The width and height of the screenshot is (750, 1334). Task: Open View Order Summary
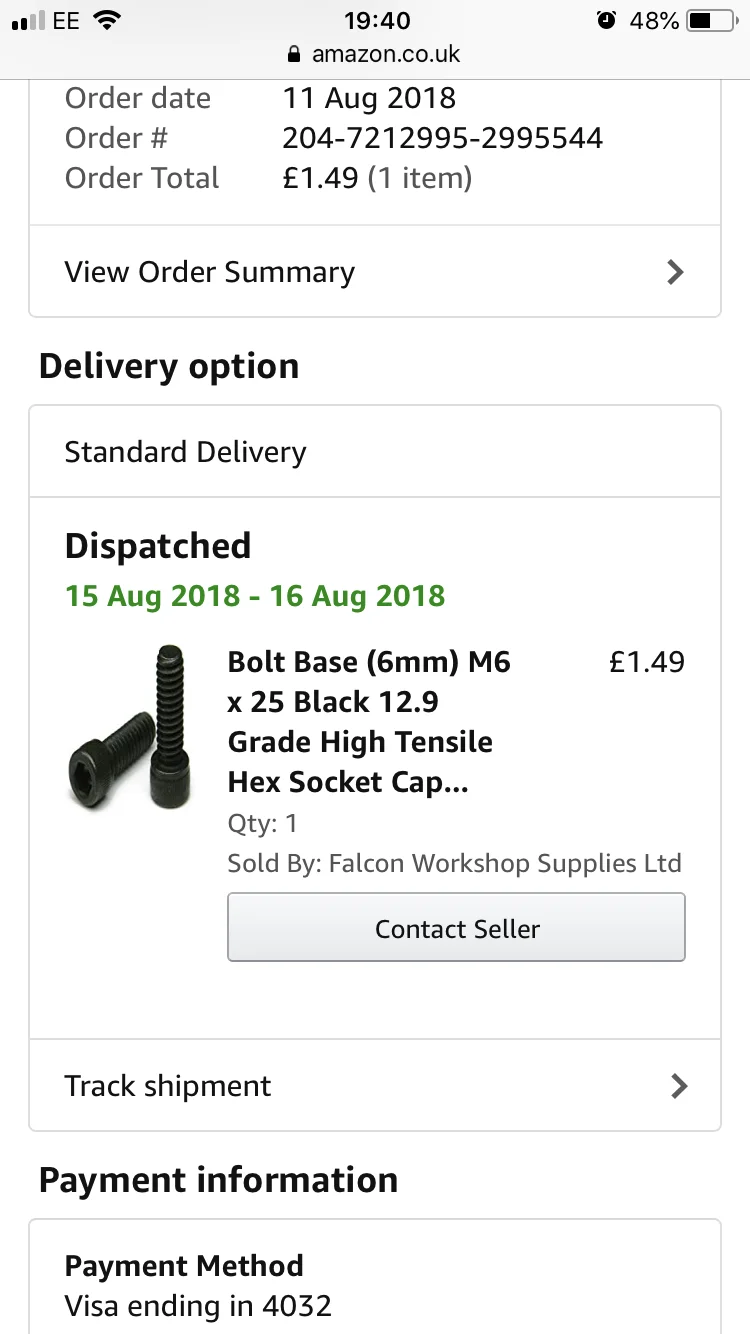tap(375, 272)
